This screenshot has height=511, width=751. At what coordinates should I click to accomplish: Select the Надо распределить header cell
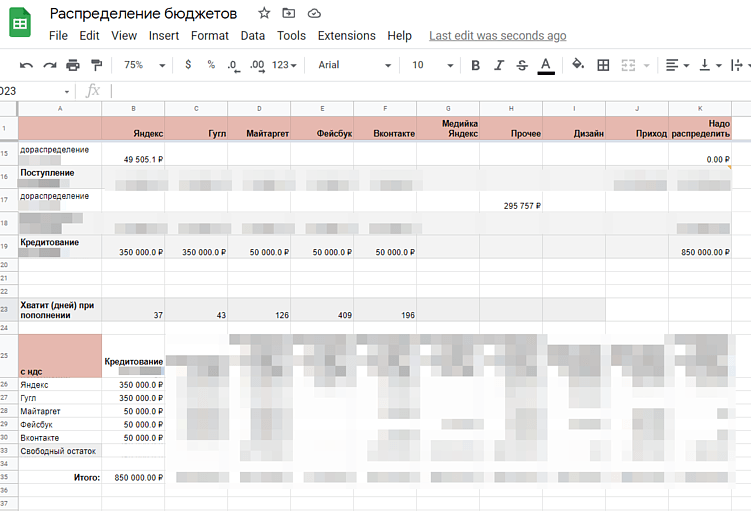[700, 128]
